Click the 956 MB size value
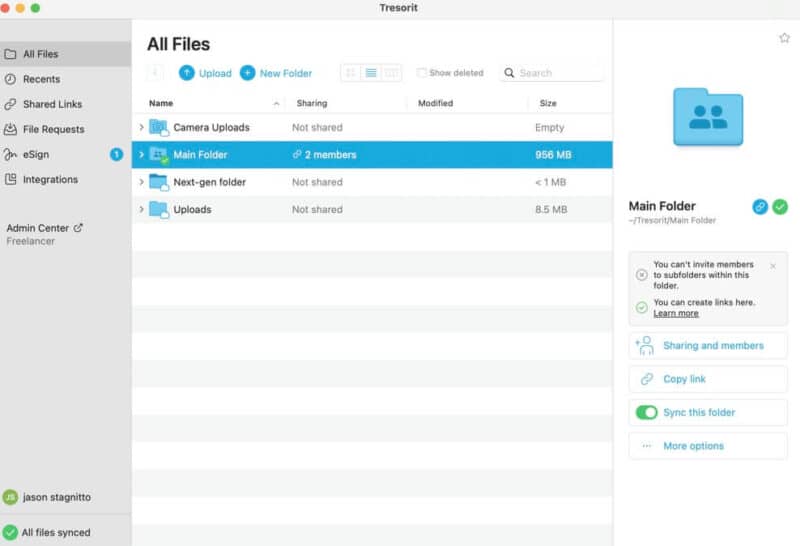 point(553,155)
